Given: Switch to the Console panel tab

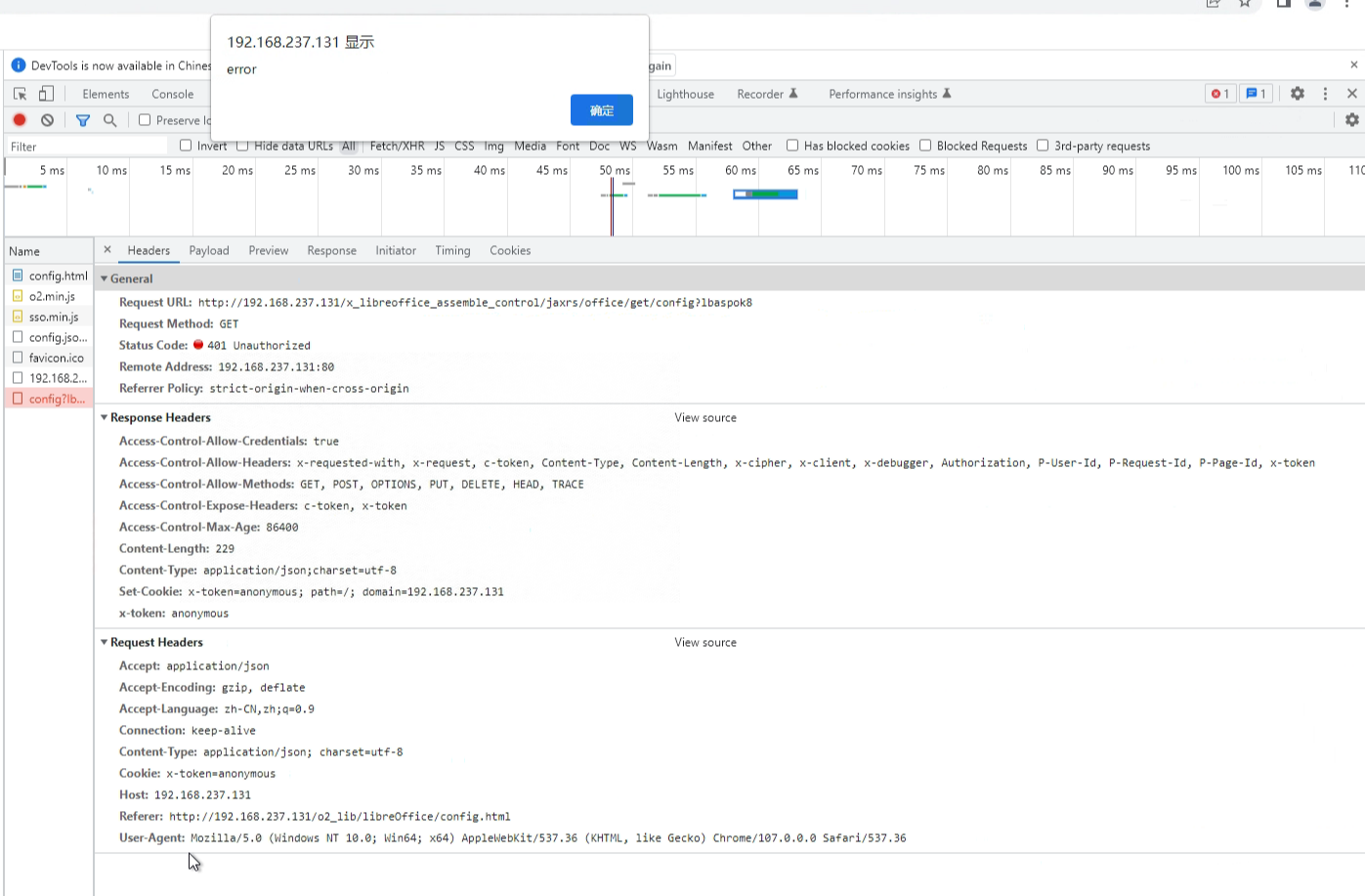Looking at the screenshot, I should tap(172, 94).
